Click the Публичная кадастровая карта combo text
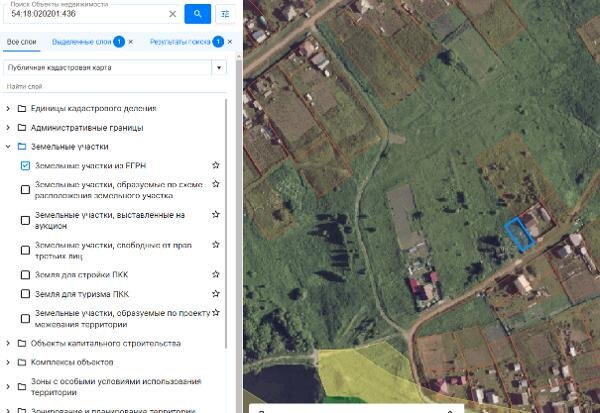 (60, 68)
